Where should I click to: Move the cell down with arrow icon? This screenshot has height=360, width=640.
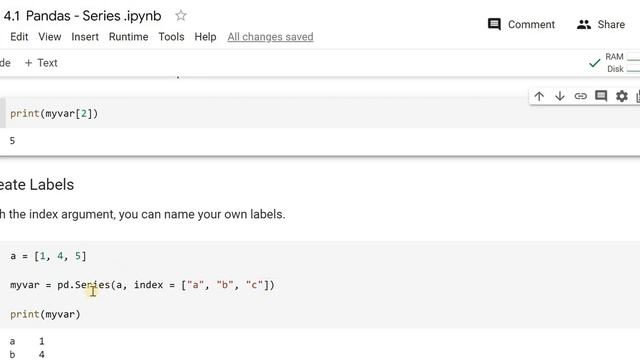(560, 96)
